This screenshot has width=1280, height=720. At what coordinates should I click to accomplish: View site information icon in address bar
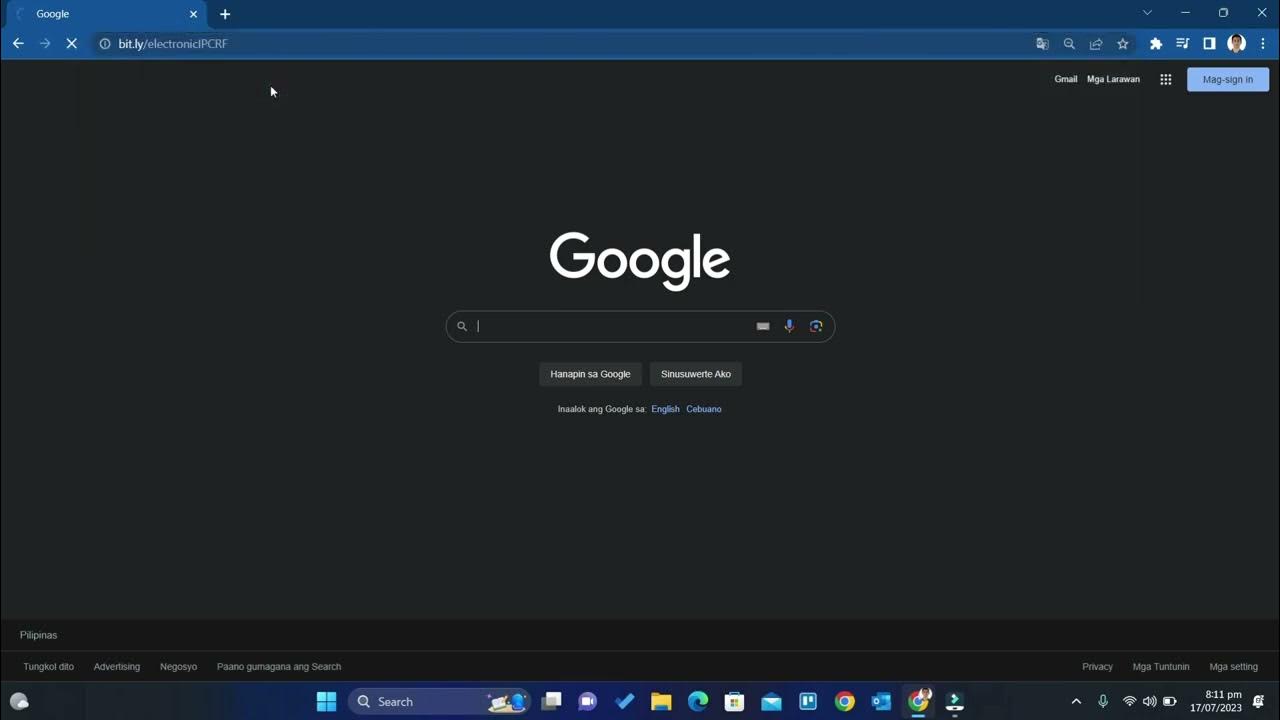pyautogui.click(x=104, y=44)
